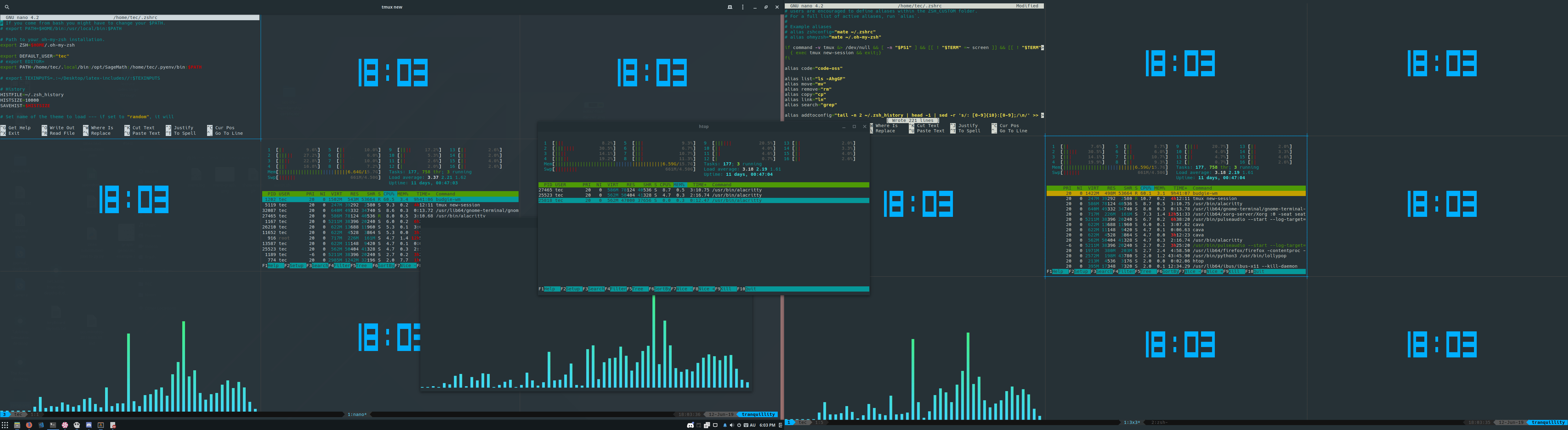Screen dimensions: 1568x430
Task: Click the volume speaker tray icon
Action: click(x=732, y=425)
